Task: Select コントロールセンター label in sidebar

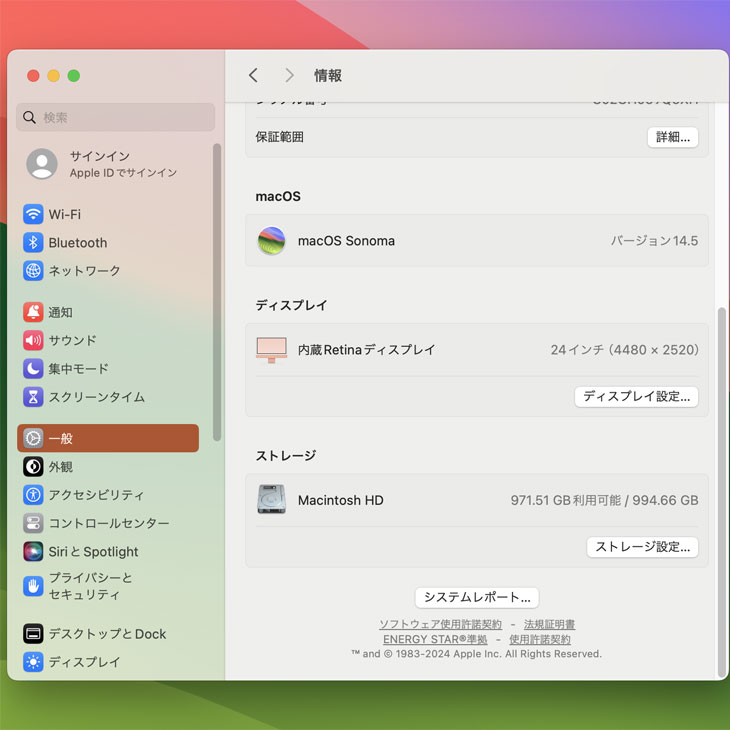Action: point(109,523)
